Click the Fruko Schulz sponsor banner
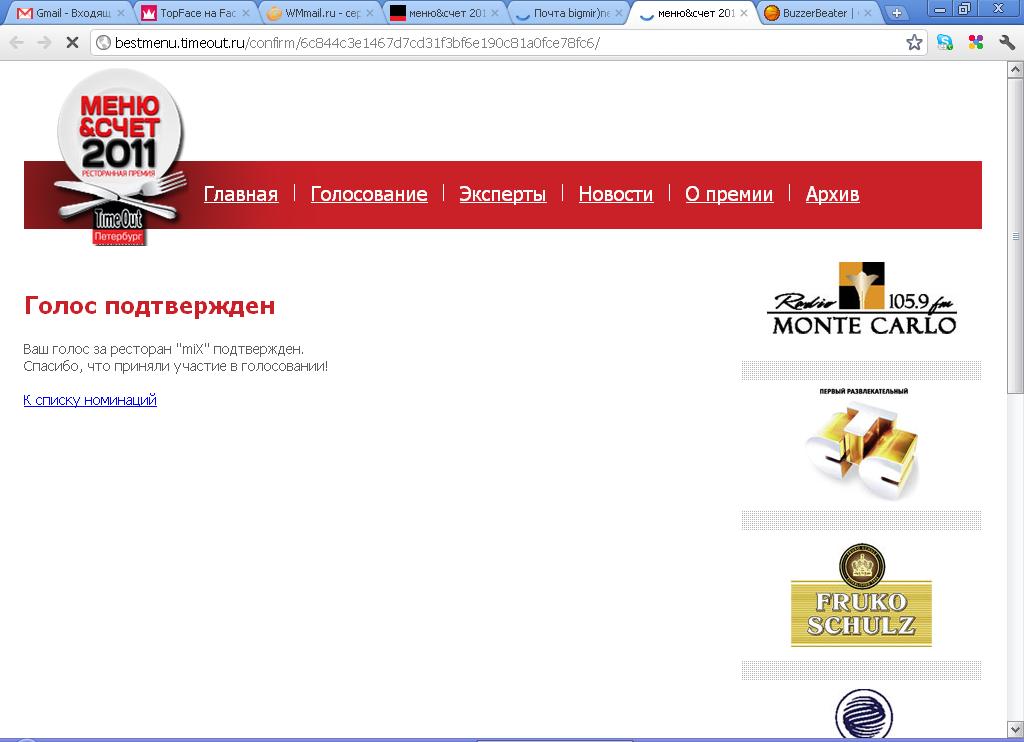 [861, 595]
